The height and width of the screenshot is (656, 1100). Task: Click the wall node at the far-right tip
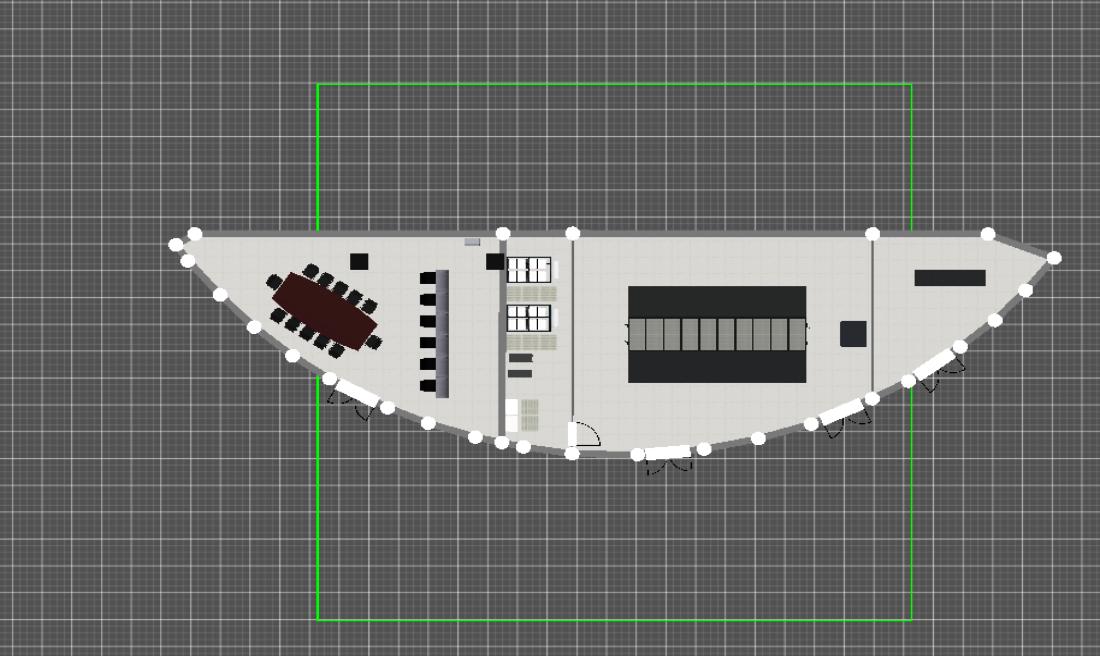[x=1054, y=258]
